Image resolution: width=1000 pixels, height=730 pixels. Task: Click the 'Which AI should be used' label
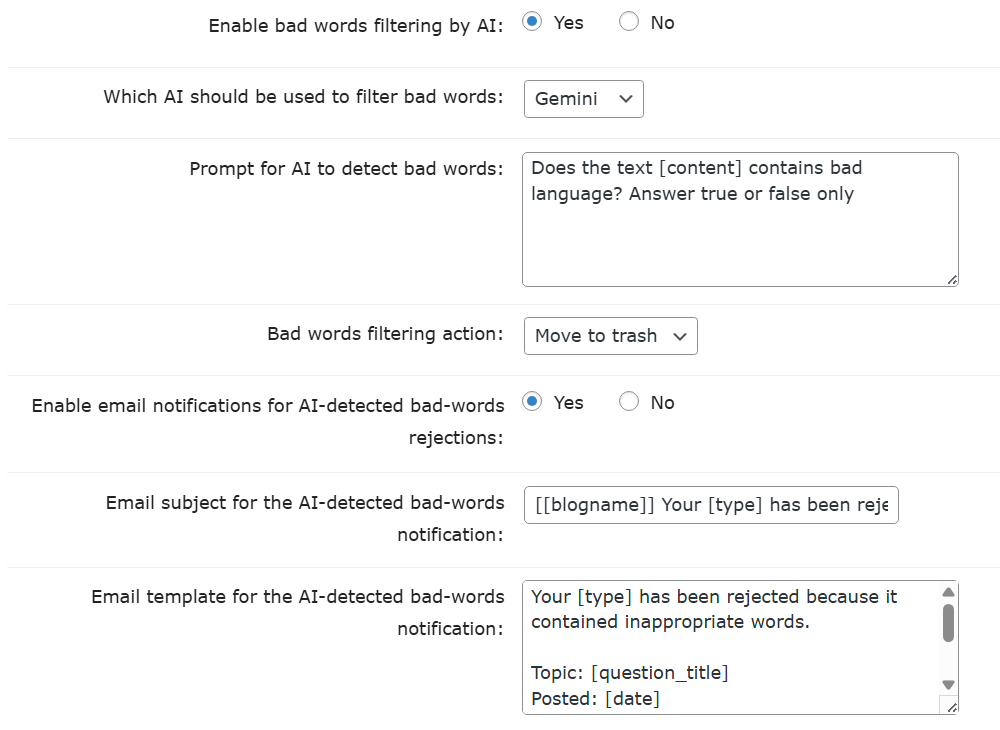point(304,97)
